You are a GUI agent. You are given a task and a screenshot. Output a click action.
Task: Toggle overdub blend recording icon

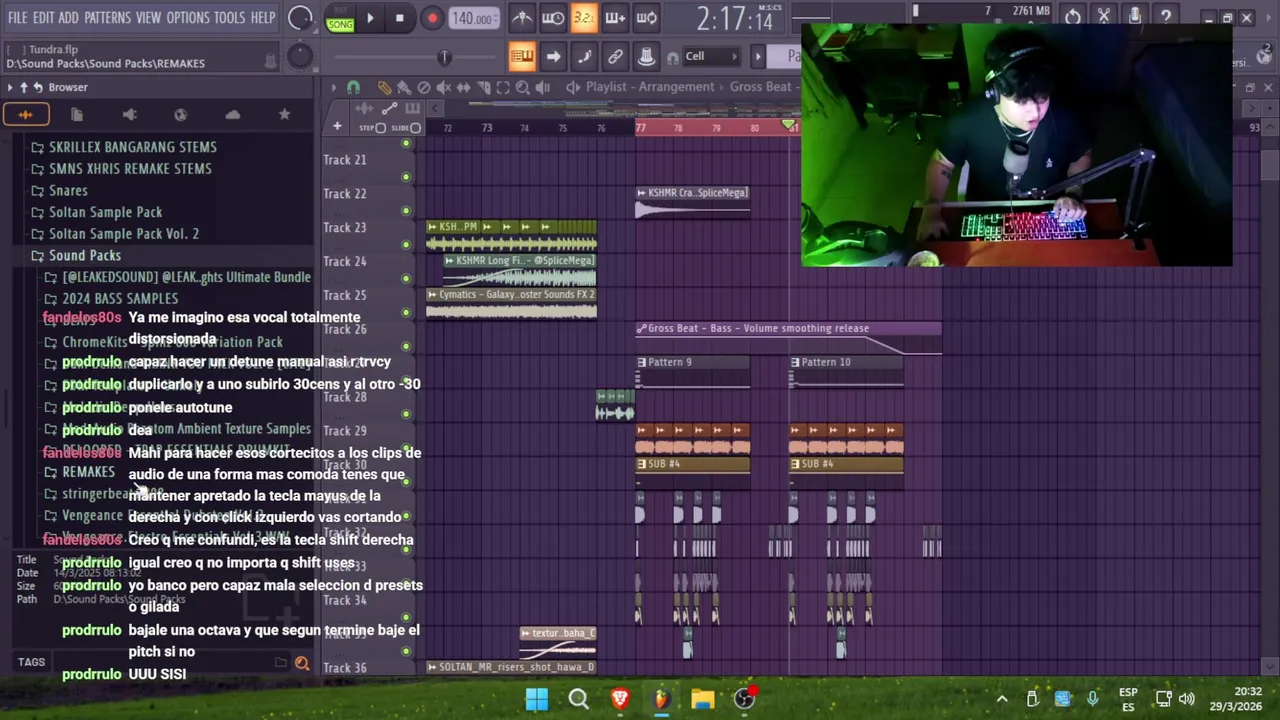pos(615,17)
